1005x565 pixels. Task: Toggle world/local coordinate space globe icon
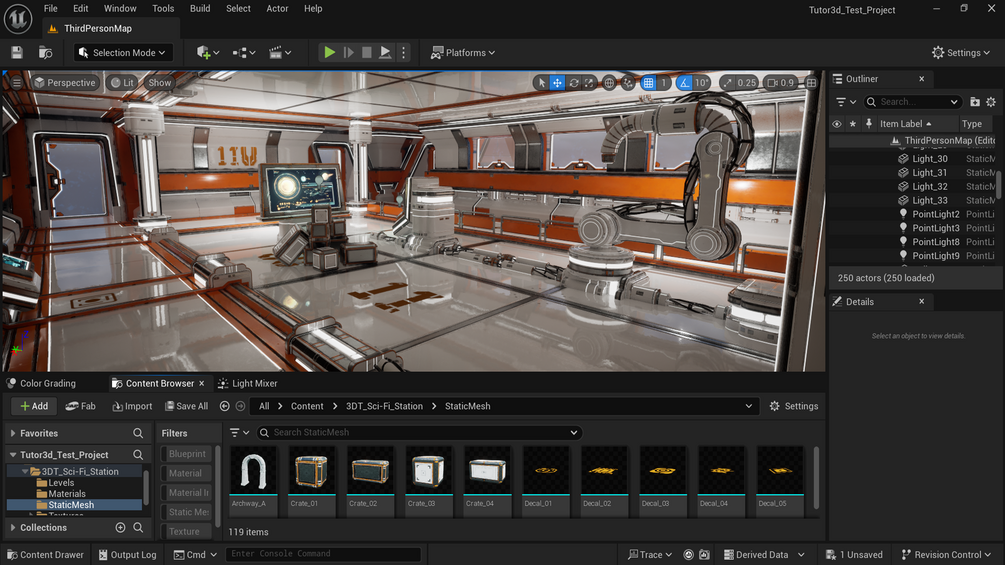[609, 83]
